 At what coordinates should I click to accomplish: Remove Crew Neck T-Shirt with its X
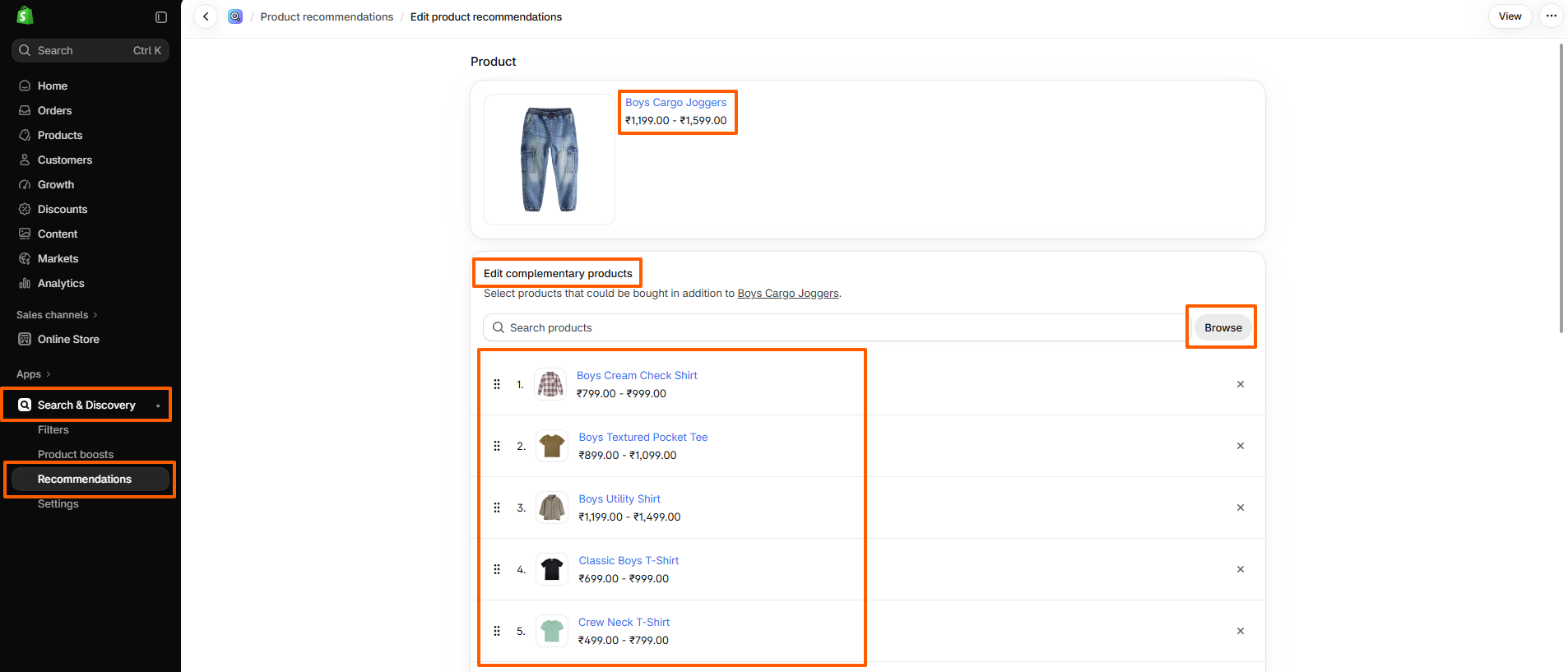[1241, 631]
